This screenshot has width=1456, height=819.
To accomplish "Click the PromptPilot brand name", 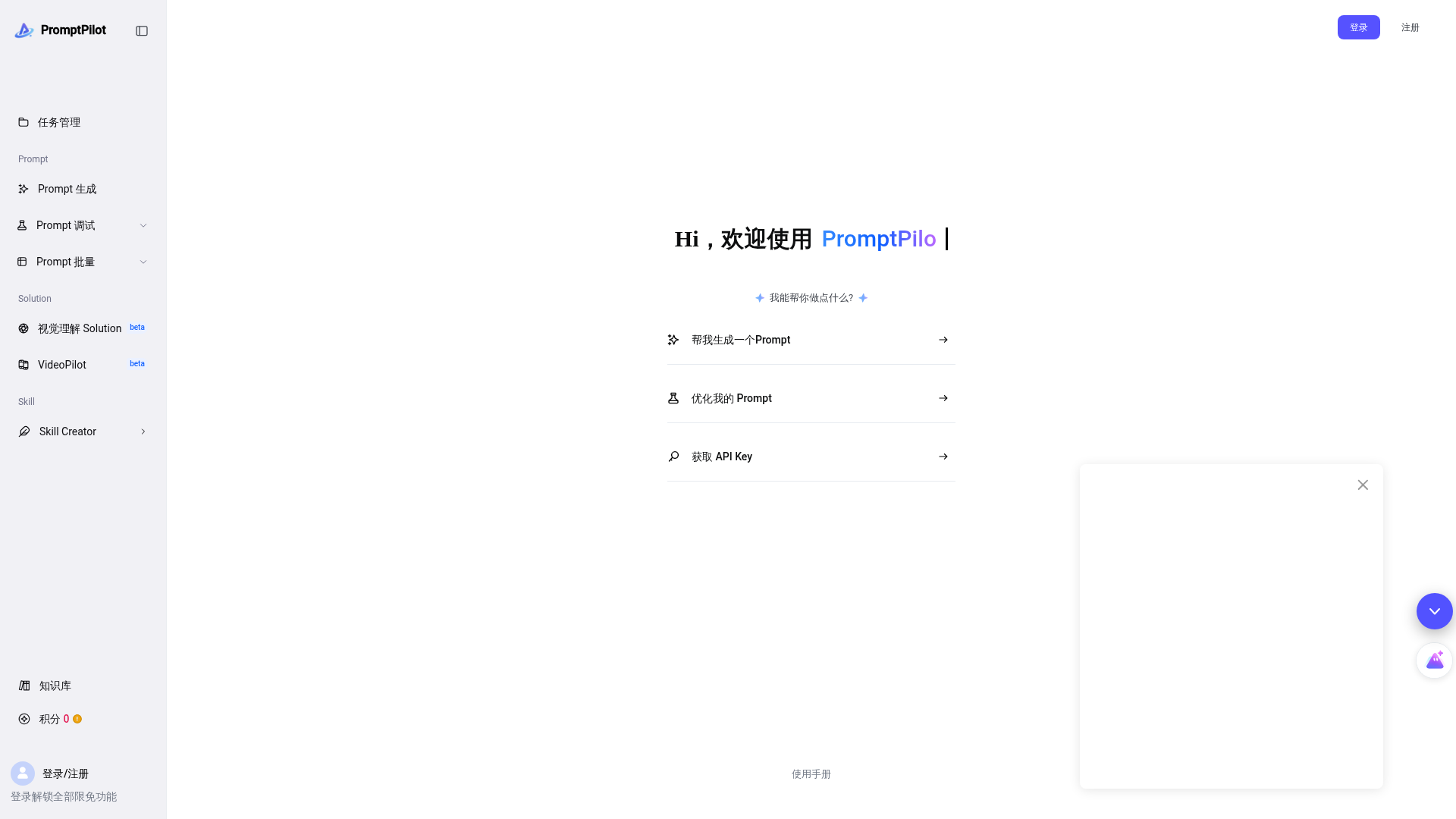I will [74, 30].
